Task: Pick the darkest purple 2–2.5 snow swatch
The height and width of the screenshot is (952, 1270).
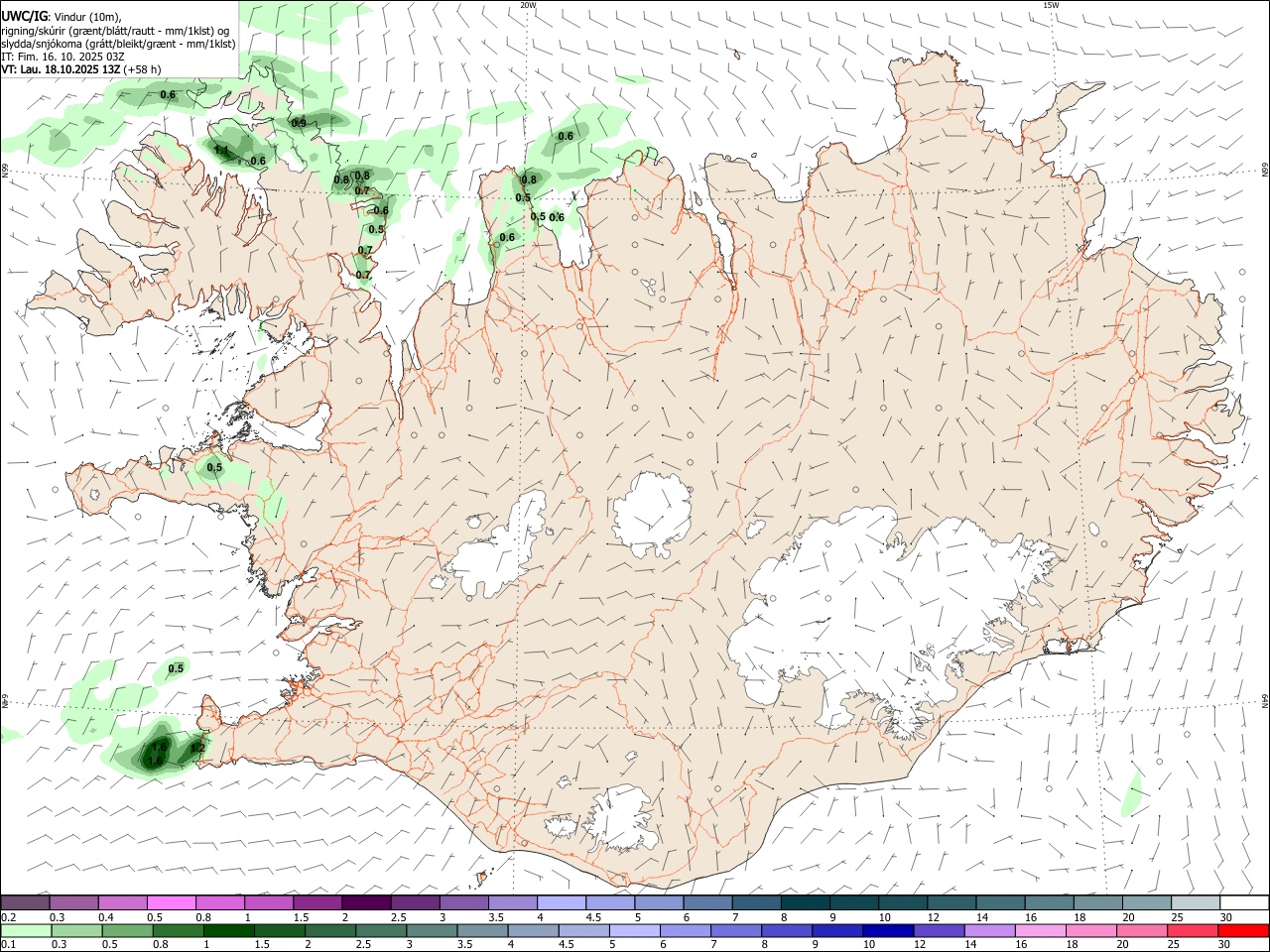Action: click(367, 902)
